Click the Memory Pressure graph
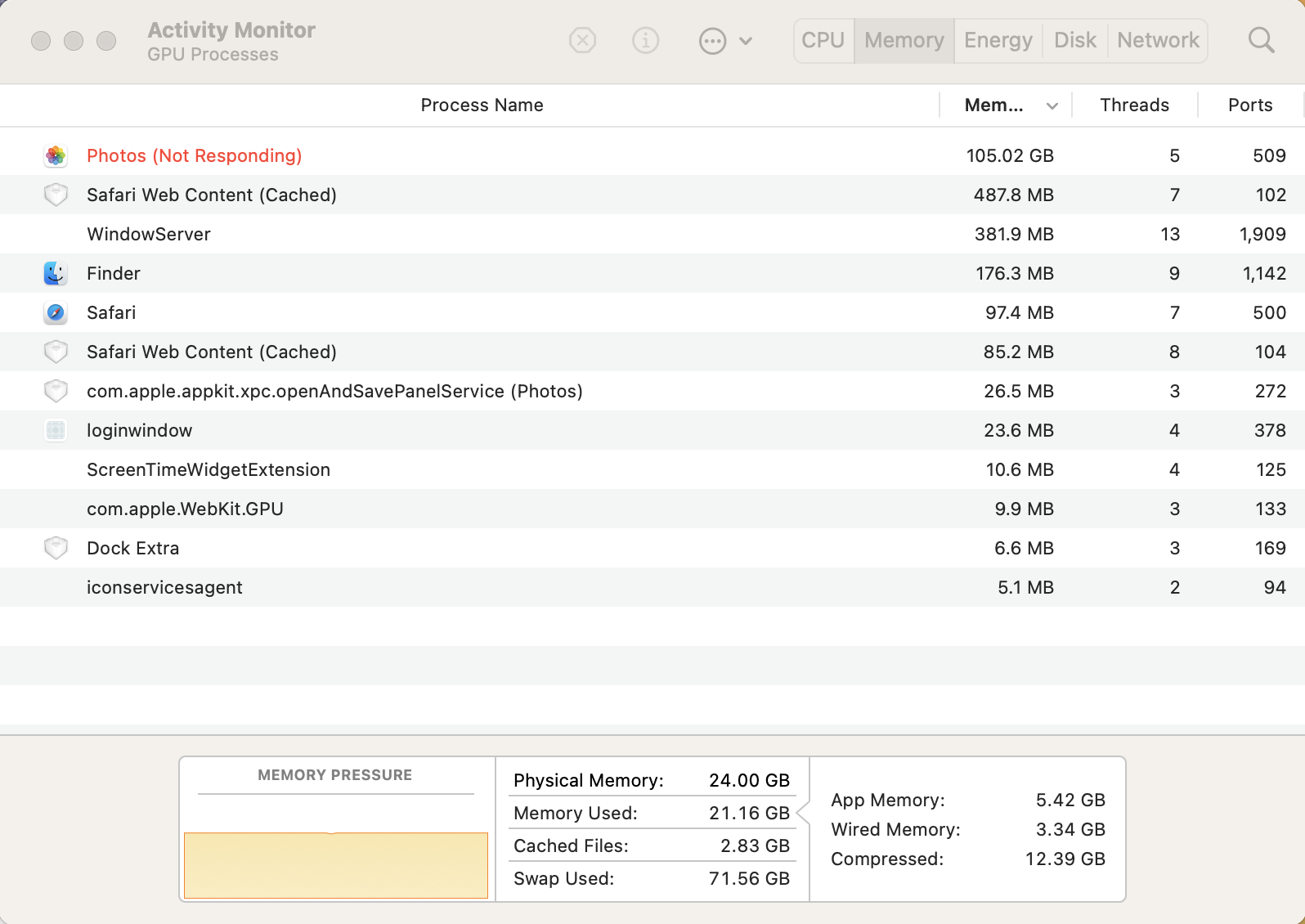 tap(336, 864)
